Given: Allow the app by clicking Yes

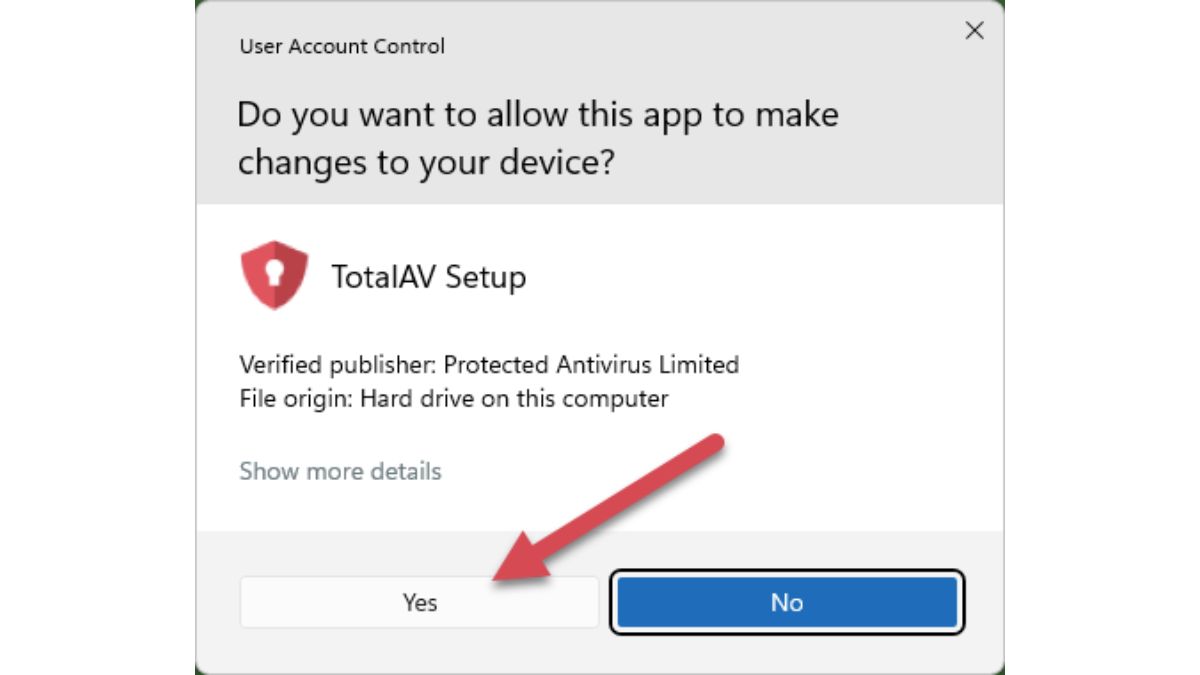Looking at the screenshot, I should pos(420,602).
